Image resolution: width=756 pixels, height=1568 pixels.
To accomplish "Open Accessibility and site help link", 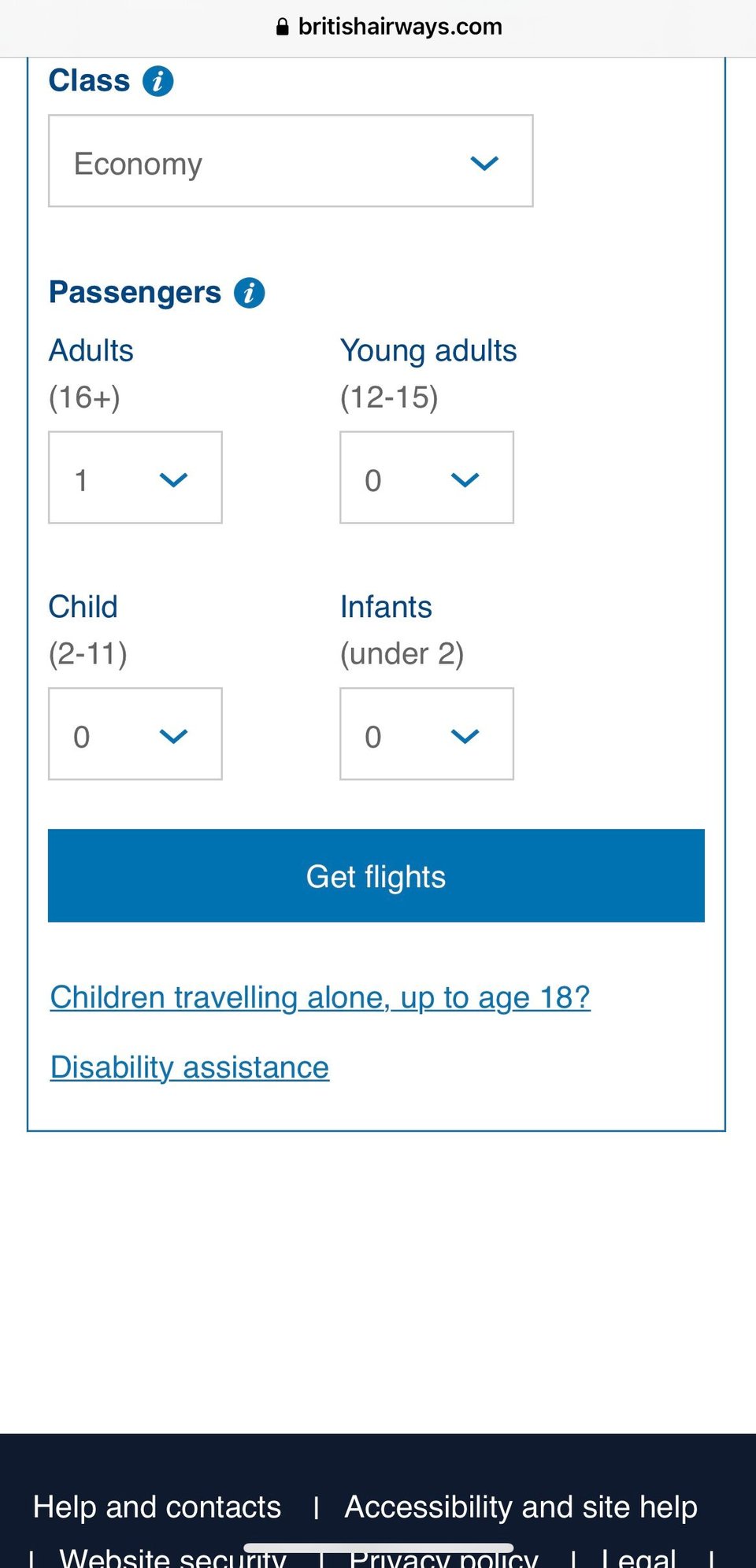I will (521, 1507).
